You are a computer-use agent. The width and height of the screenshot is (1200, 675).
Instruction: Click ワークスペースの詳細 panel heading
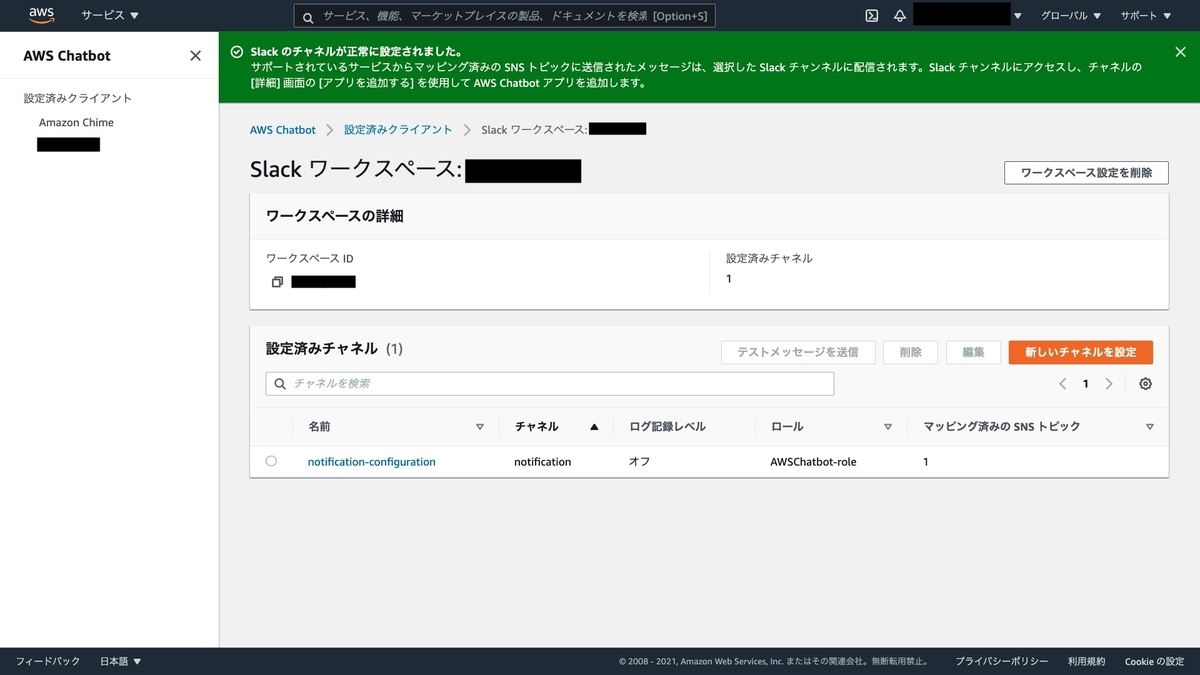334,216
